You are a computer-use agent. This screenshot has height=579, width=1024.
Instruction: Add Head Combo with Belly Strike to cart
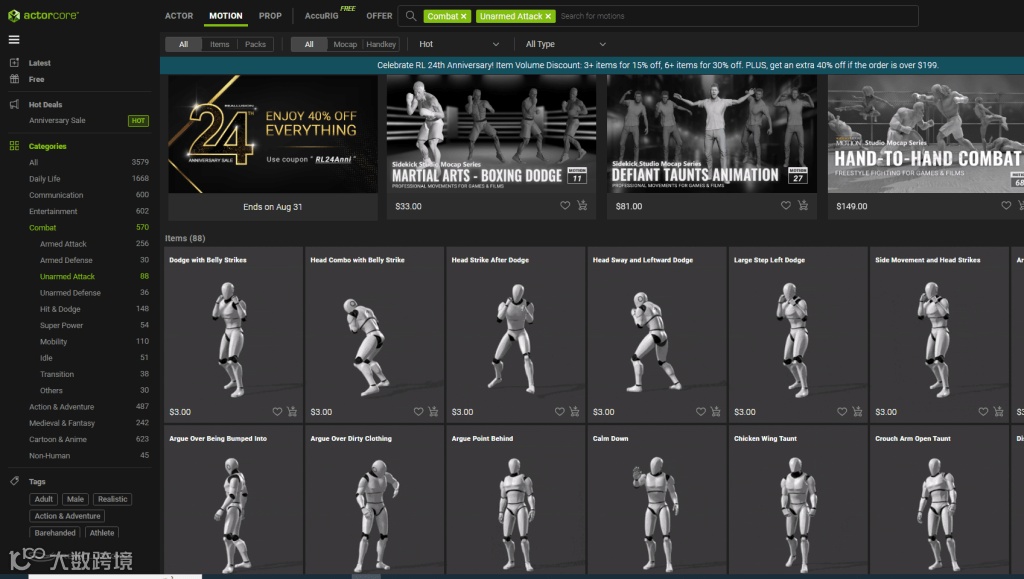pyautogui.click(x=433, y=412)
